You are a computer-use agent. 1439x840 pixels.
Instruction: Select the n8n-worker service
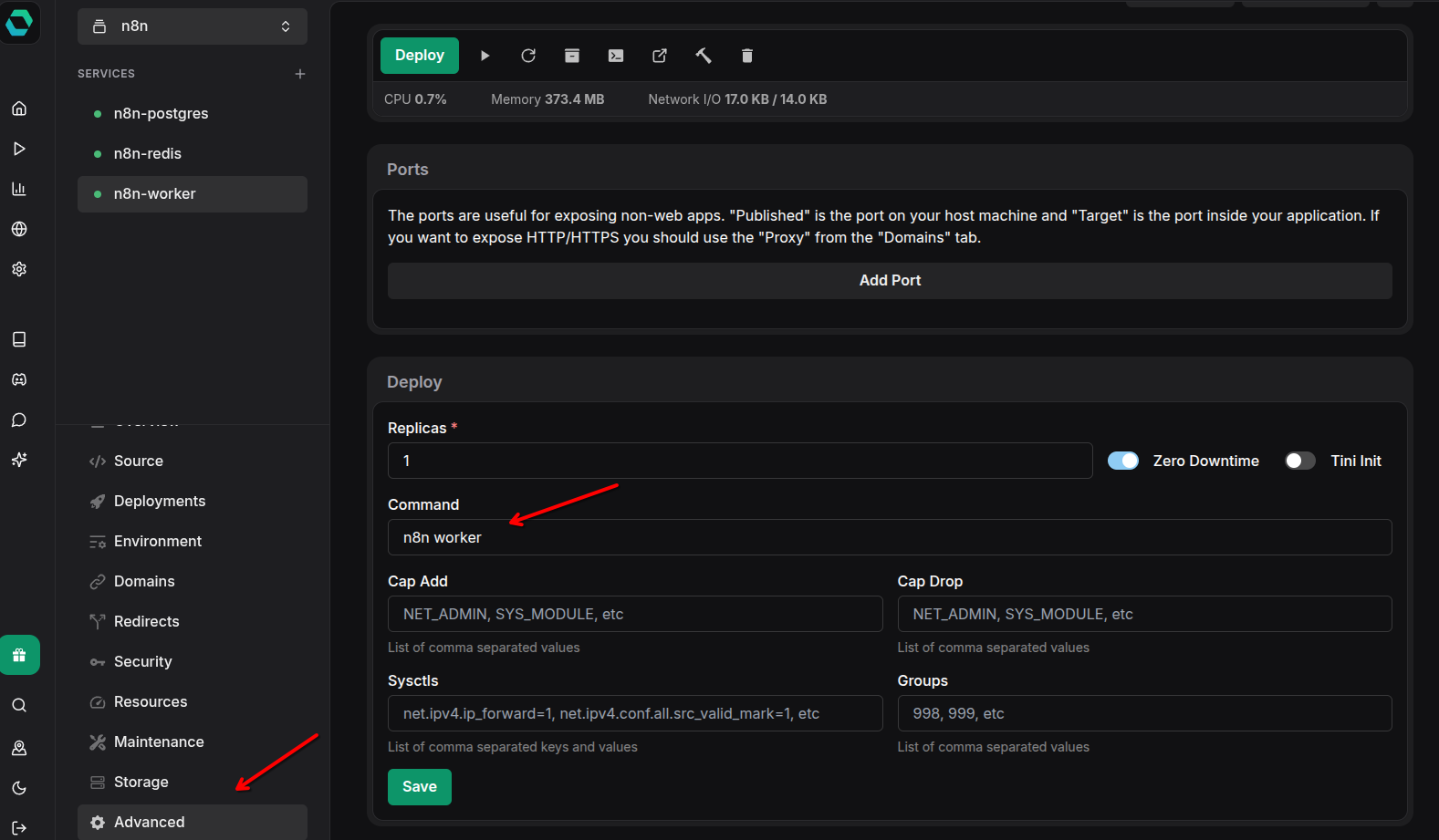tap(193, 194)
